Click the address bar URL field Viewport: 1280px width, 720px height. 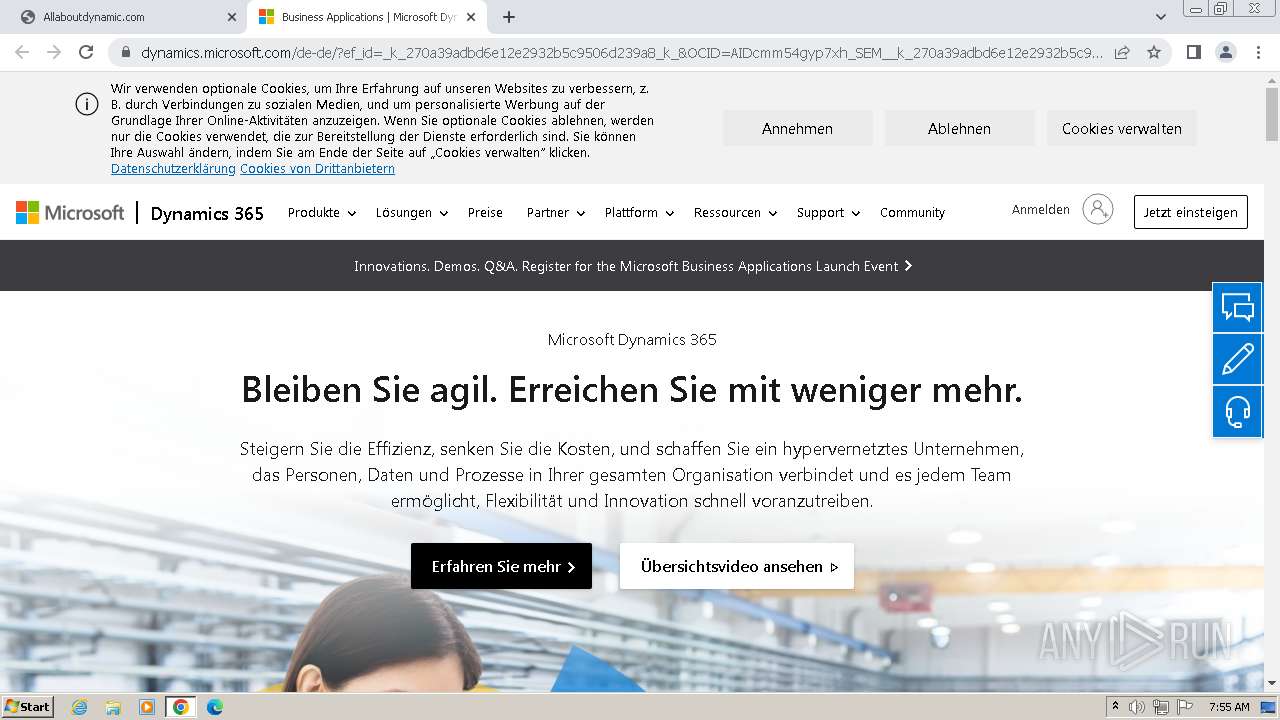[620, 52]
